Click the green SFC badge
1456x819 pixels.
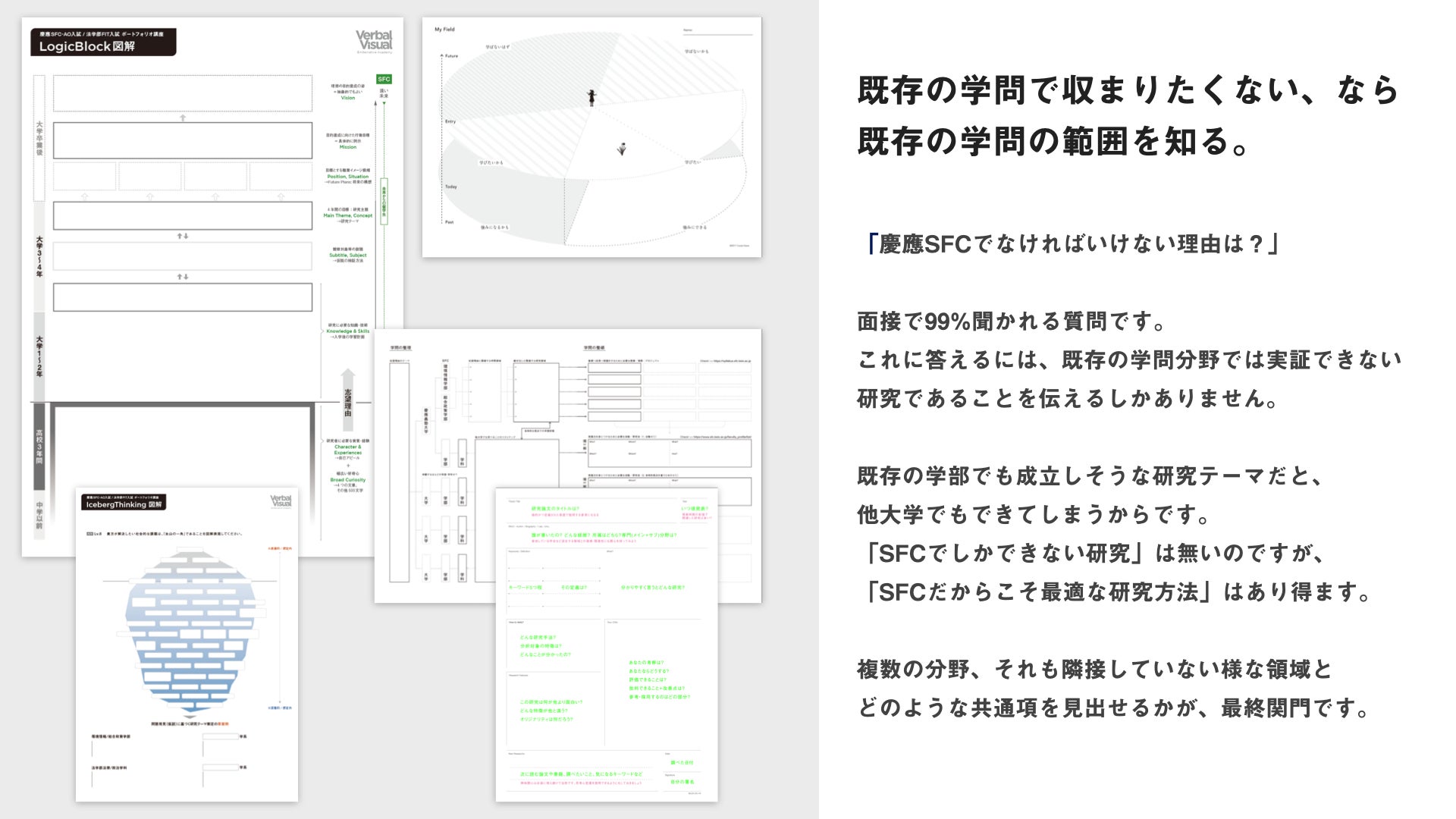pyautogui.click(x=384, y=79)
